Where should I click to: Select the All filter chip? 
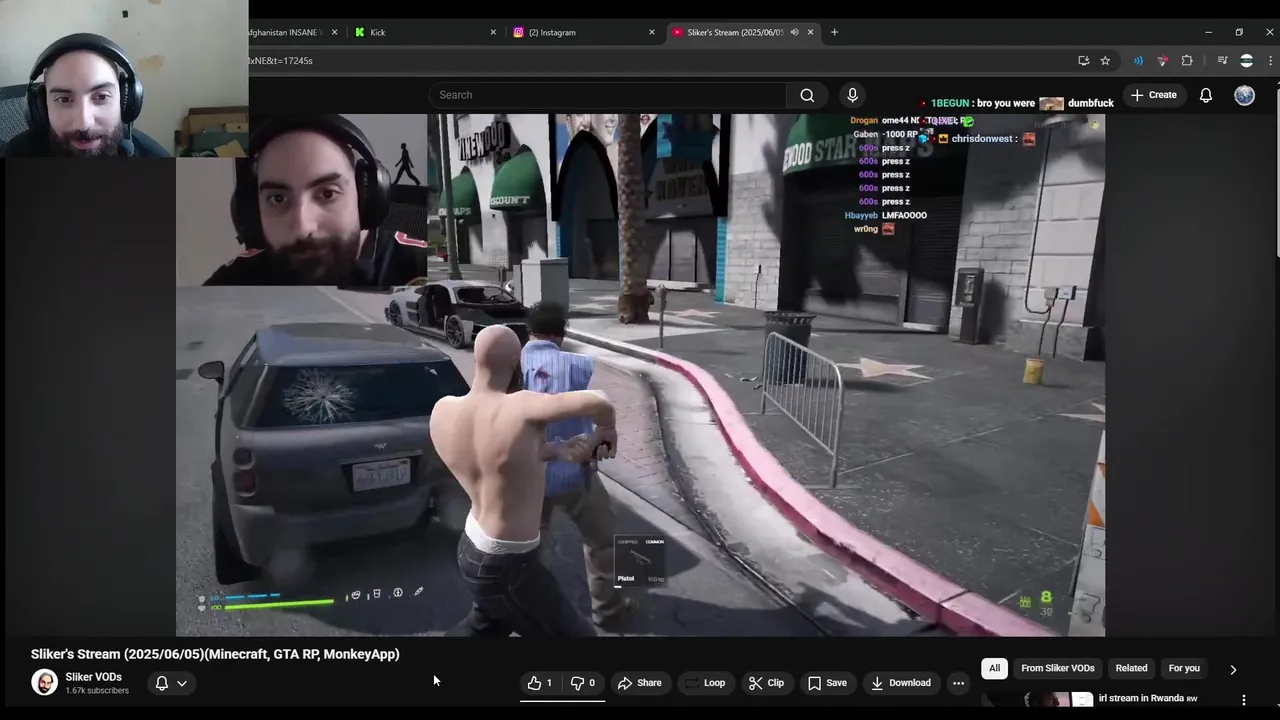994,668
